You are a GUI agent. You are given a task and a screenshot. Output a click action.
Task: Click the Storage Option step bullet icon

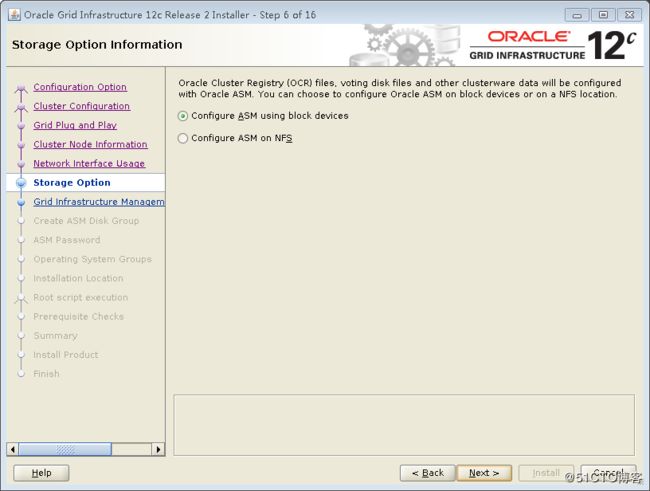[x=21, y=183]
